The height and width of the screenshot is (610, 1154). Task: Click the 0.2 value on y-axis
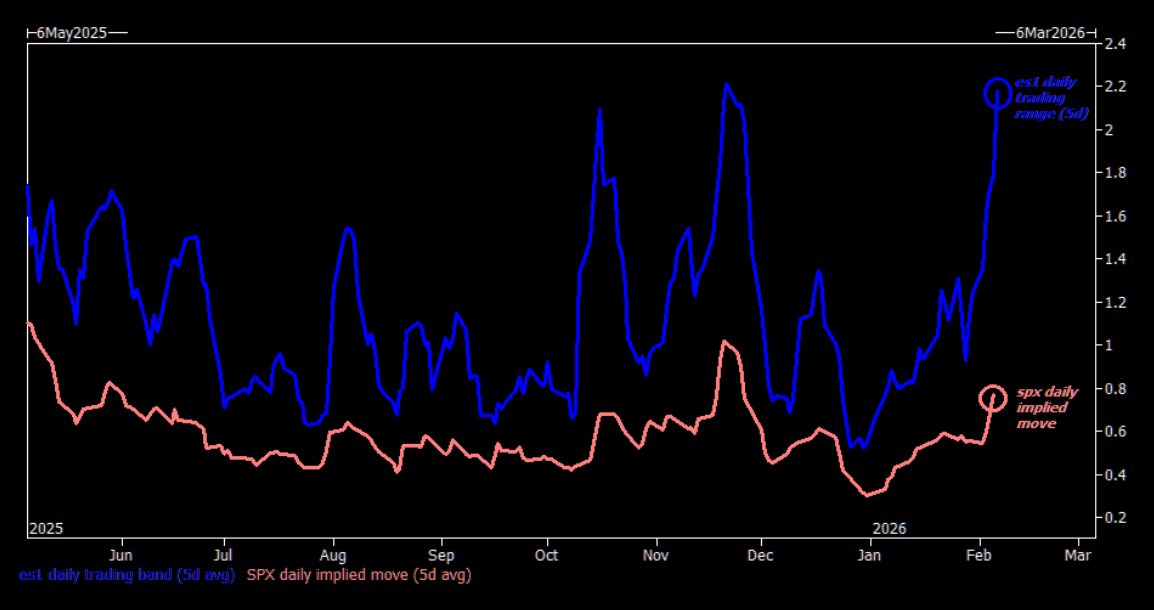1115,517
